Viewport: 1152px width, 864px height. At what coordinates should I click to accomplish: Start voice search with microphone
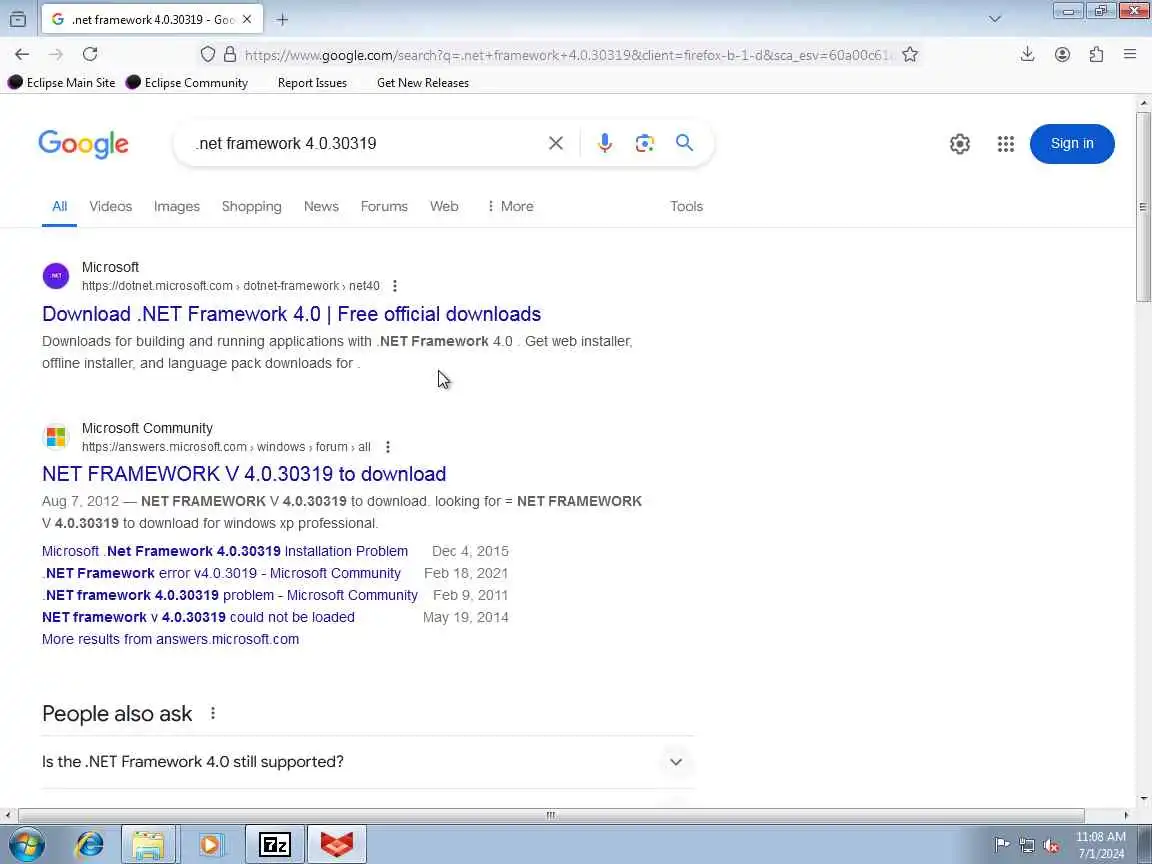point(605,143)
